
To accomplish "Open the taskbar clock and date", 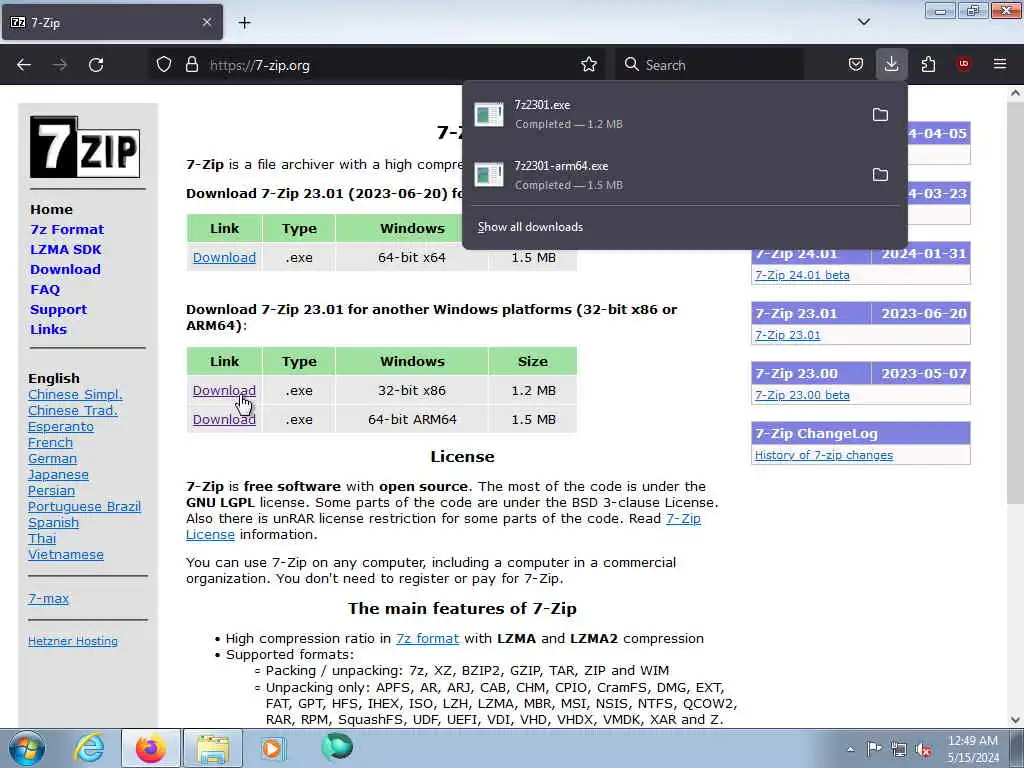I will (x=973, y=749).
